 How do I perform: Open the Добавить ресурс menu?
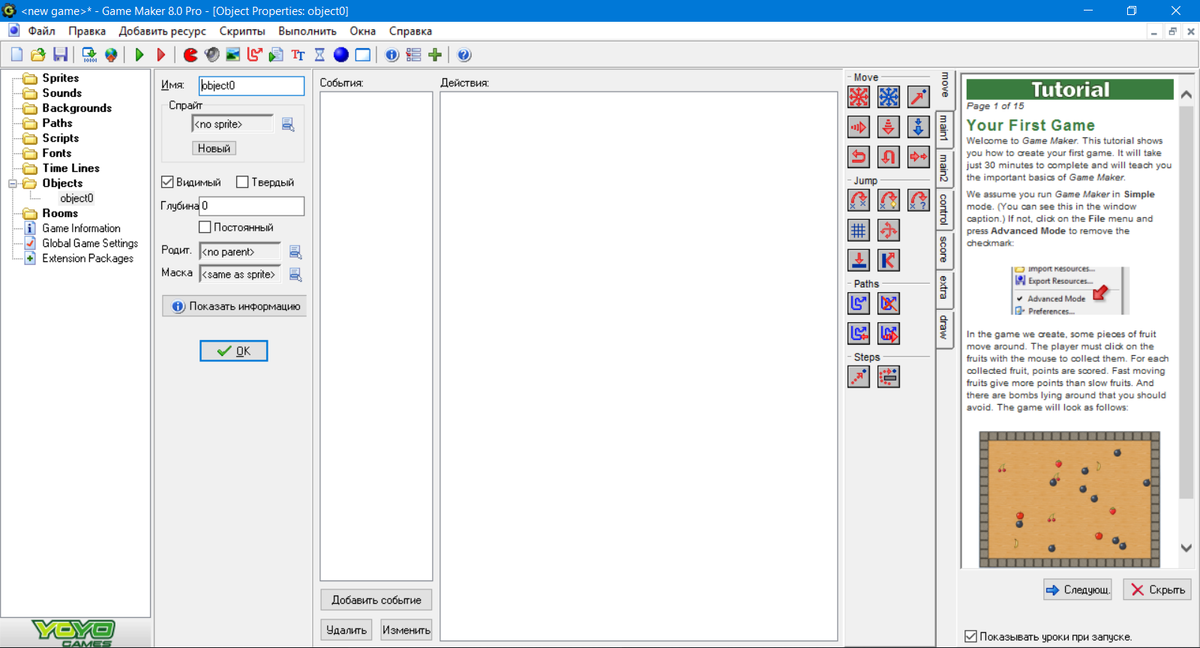pos(162,31)
